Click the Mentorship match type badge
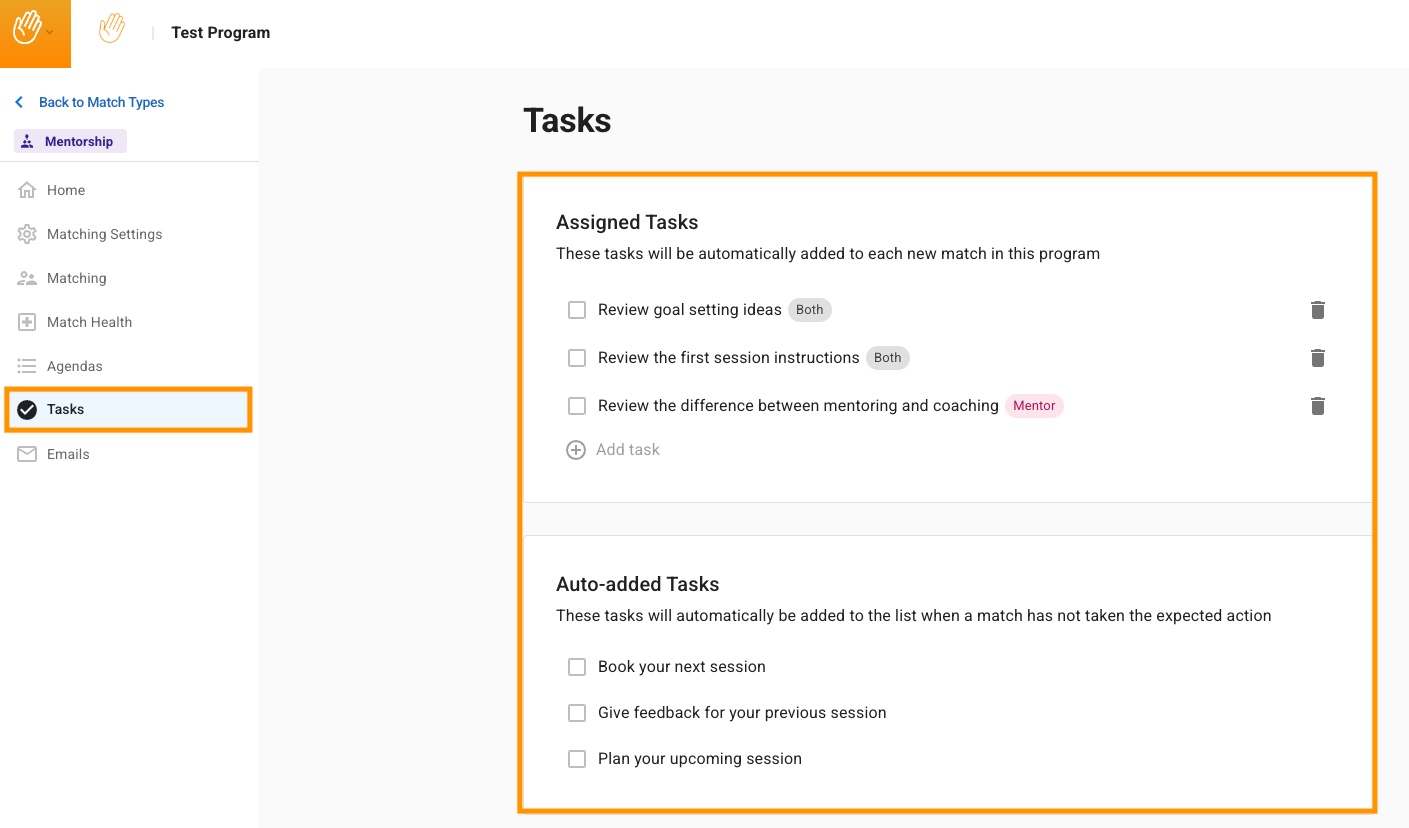Image resolution: width=1409 pixels, height=828 pixels. tap(70, 142)
